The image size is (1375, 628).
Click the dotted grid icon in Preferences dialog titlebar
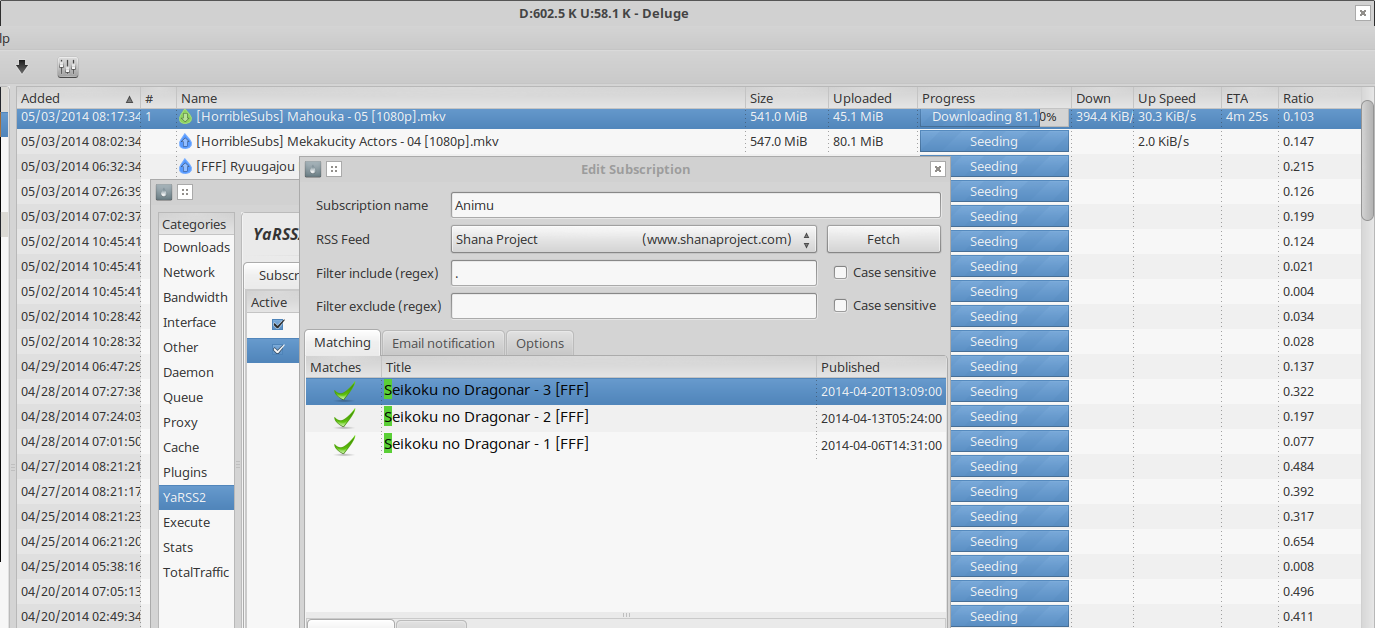coord(185,192)
